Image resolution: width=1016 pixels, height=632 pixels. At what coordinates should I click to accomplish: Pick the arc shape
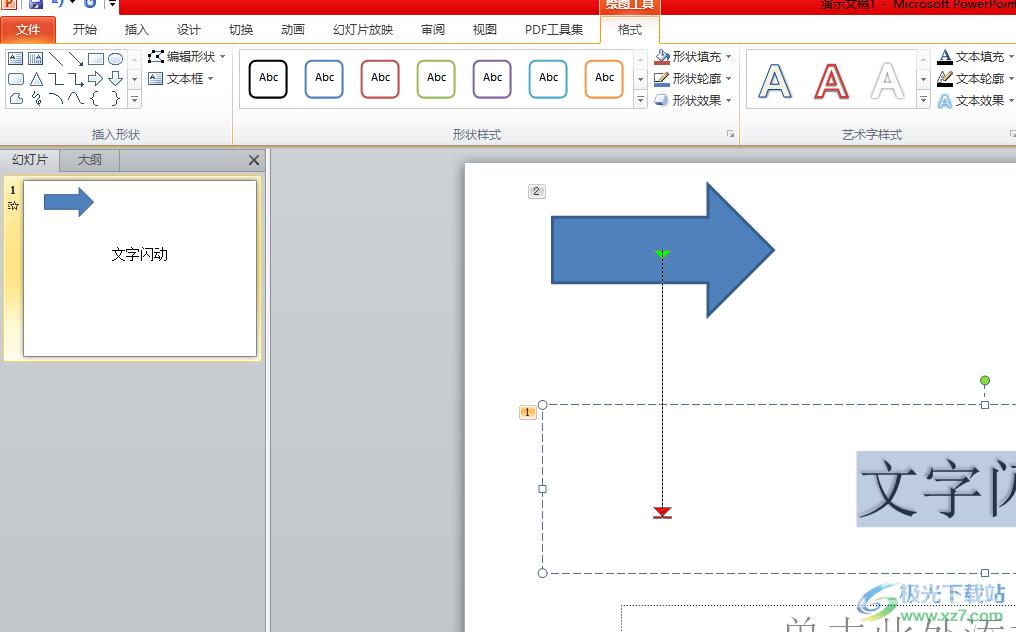(56, 99)
